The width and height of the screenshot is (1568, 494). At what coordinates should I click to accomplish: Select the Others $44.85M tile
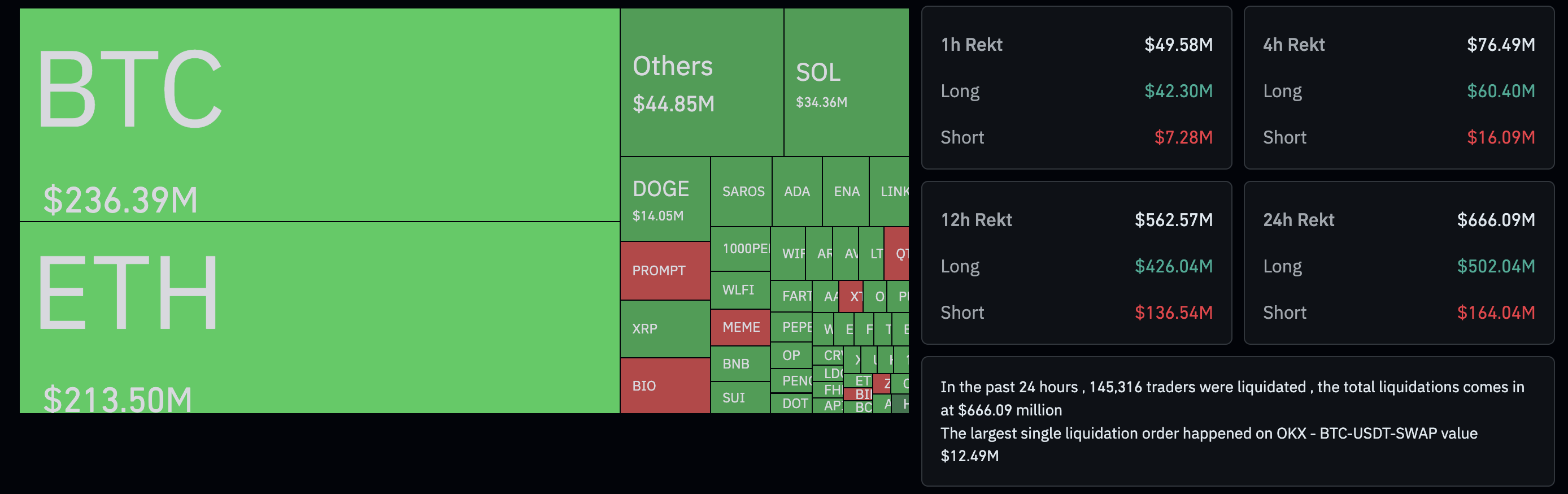(702, 82)
